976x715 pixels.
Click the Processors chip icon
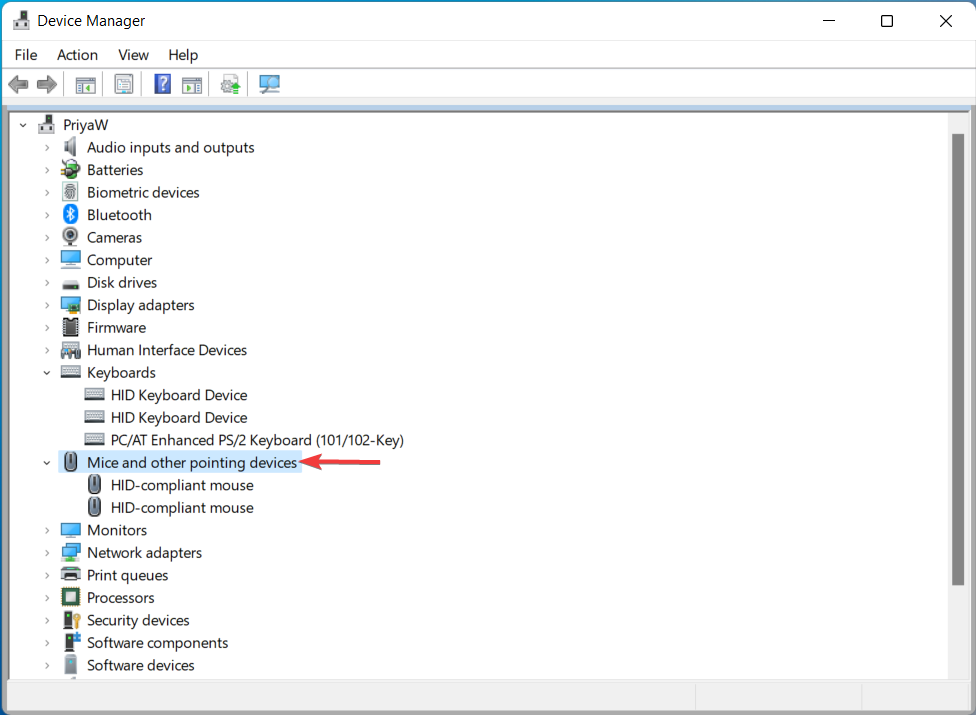(x=70, y=597)
